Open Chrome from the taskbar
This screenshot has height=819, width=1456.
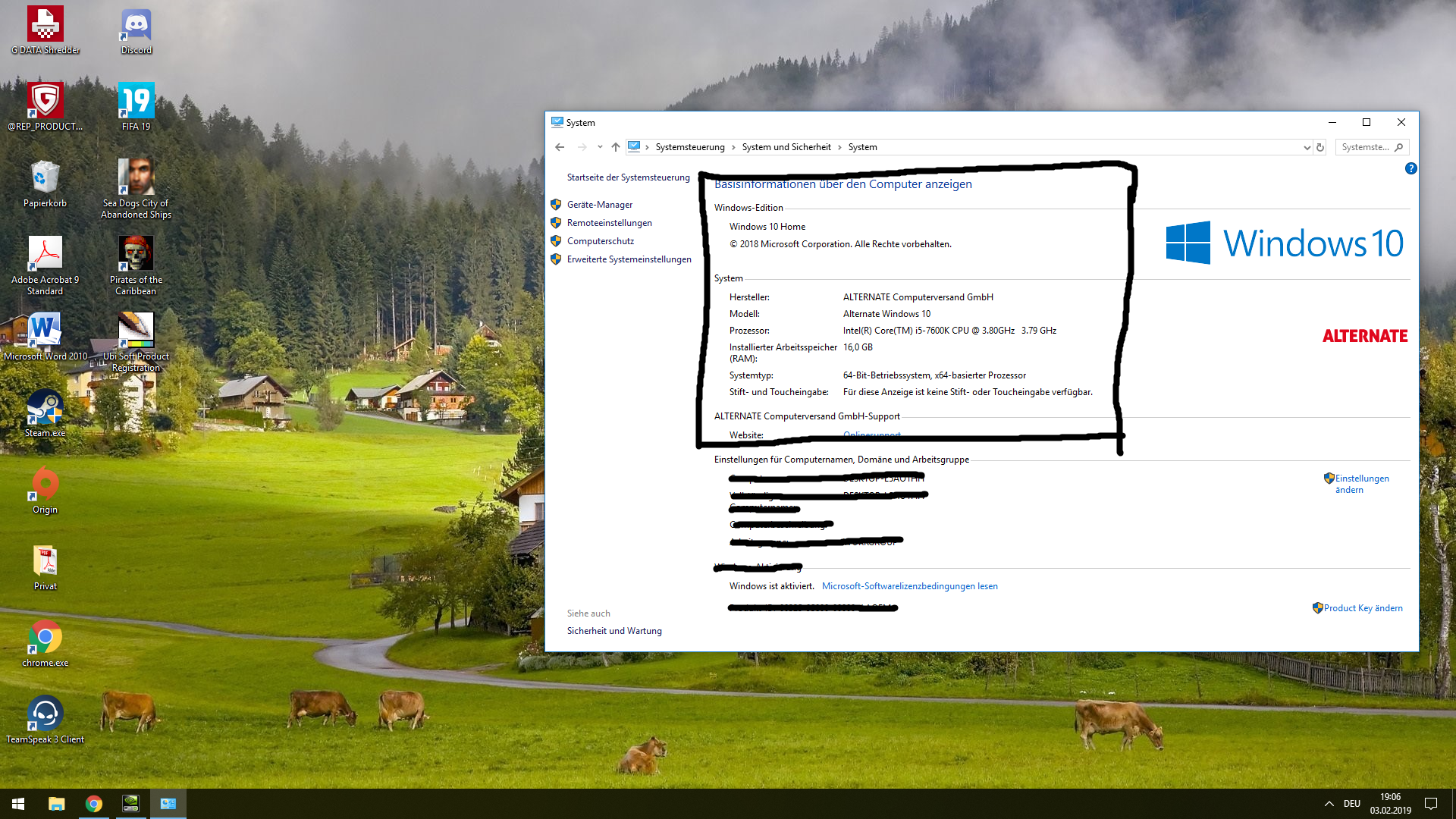pyautogui.click(x=94, y=804)
